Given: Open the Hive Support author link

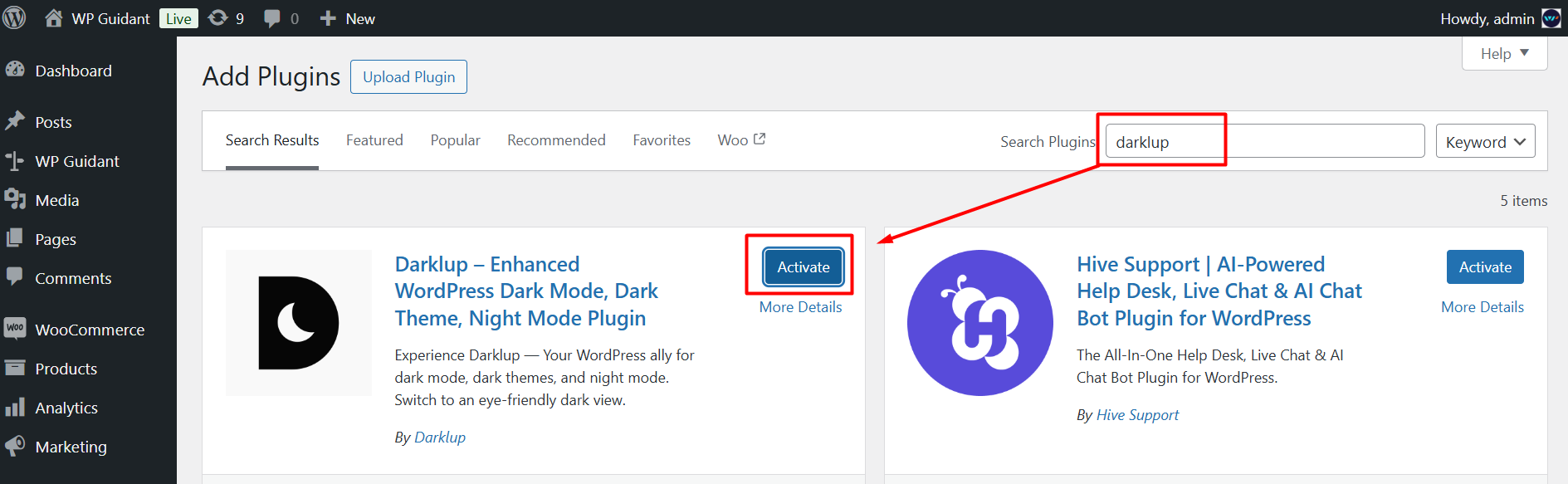Looking at the screenshot, I should 1137,415.
